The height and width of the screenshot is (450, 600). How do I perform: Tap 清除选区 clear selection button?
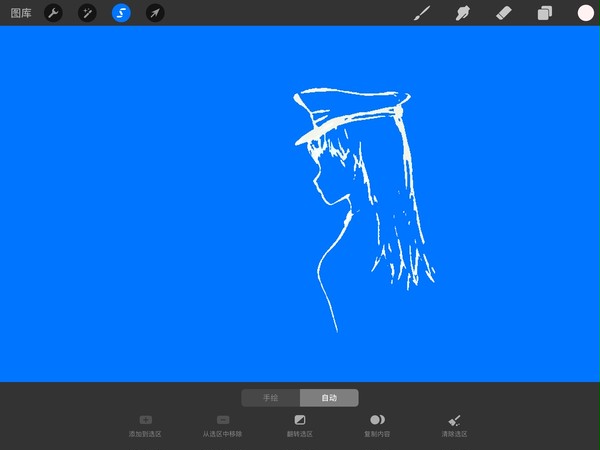(x=454, y=426)
